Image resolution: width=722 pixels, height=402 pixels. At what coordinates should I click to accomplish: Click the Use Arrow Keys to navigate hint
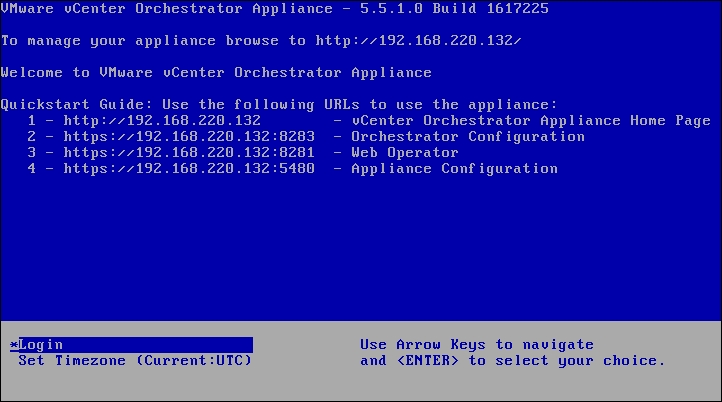(x=476, y=345)
